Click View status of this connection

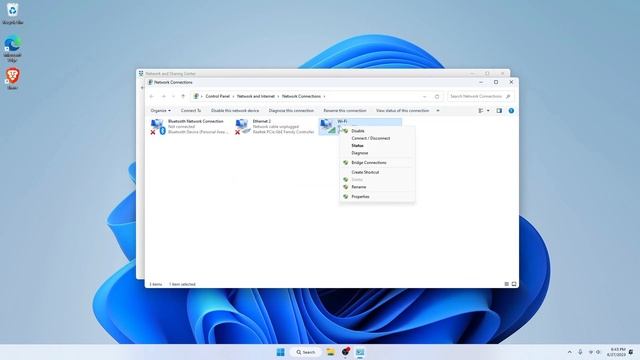(402, 111)
